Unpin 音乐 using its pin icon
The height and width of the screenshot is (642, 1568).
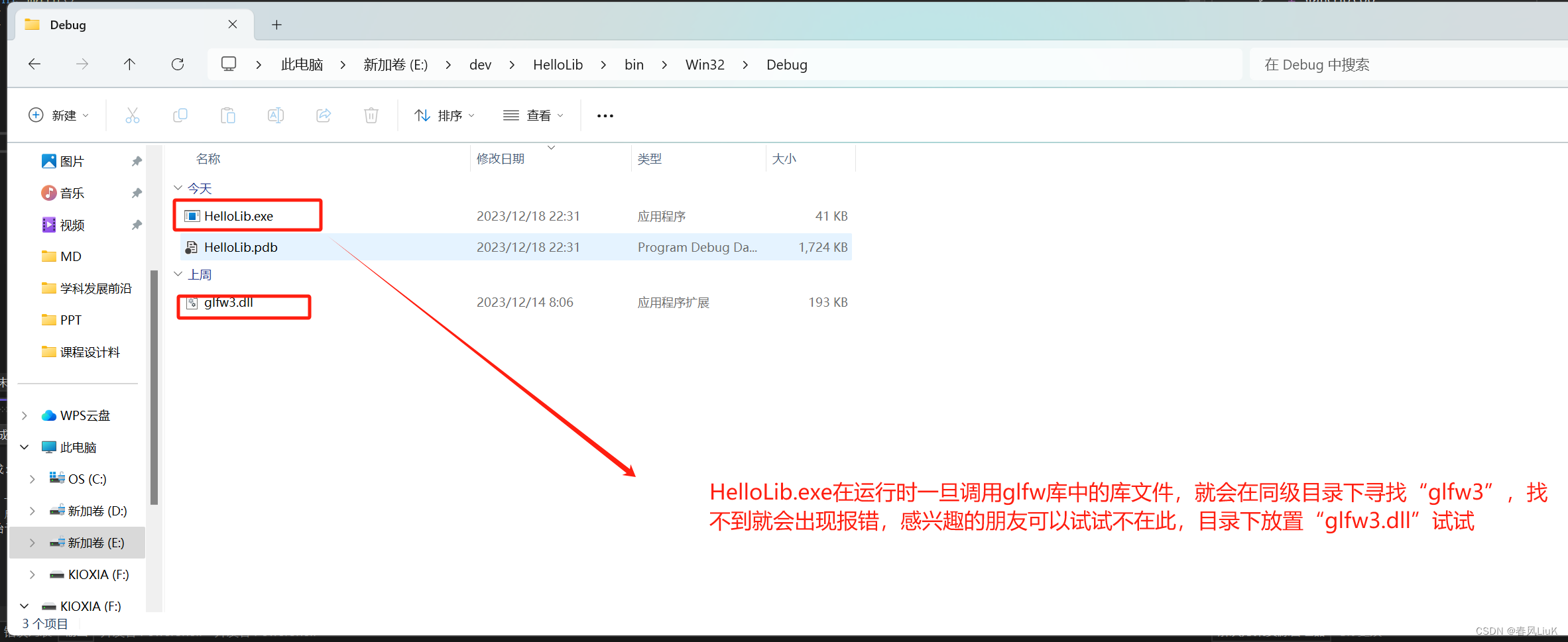point(137,193)
